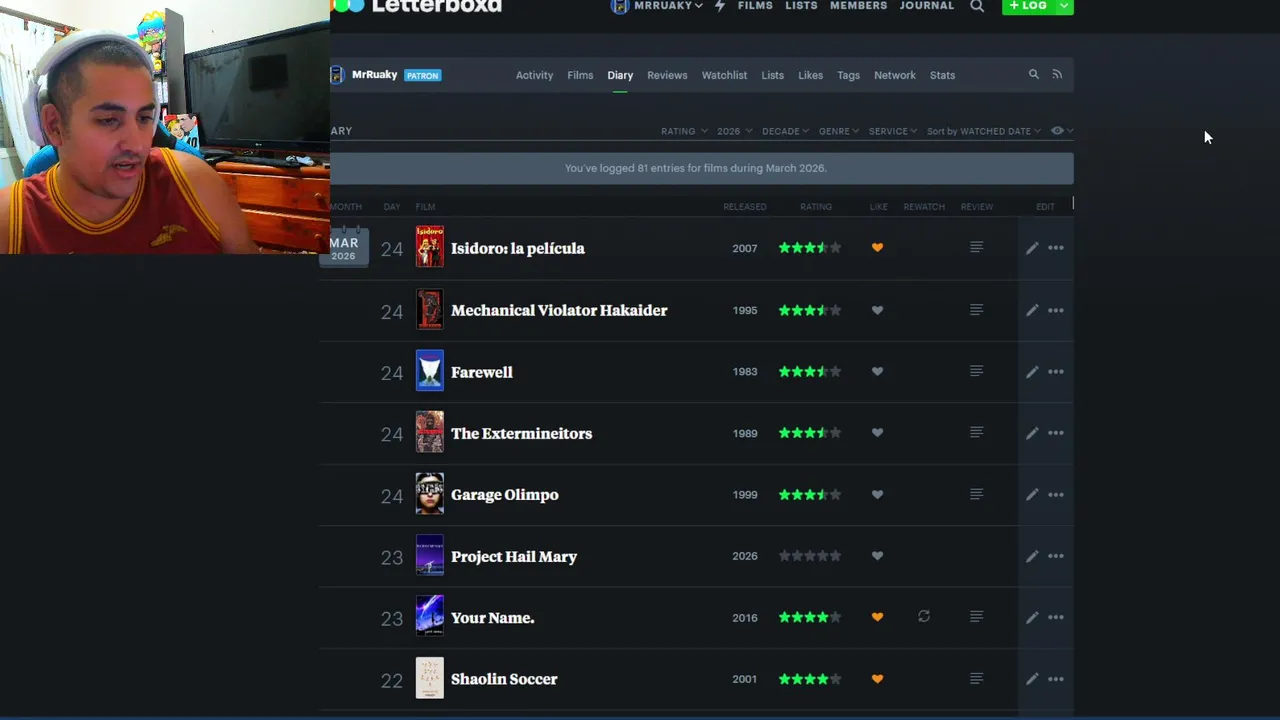Edit the Project Hail Mary entry
The height and width of the screenshot is (720, 1280).
coord(1032,556)
